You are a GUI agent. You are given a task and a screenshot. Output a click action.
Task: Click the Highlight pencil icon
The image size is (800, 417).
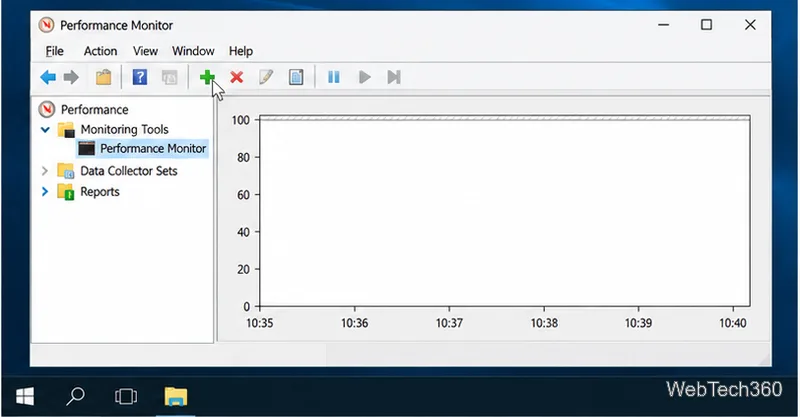tap(266, 77)
